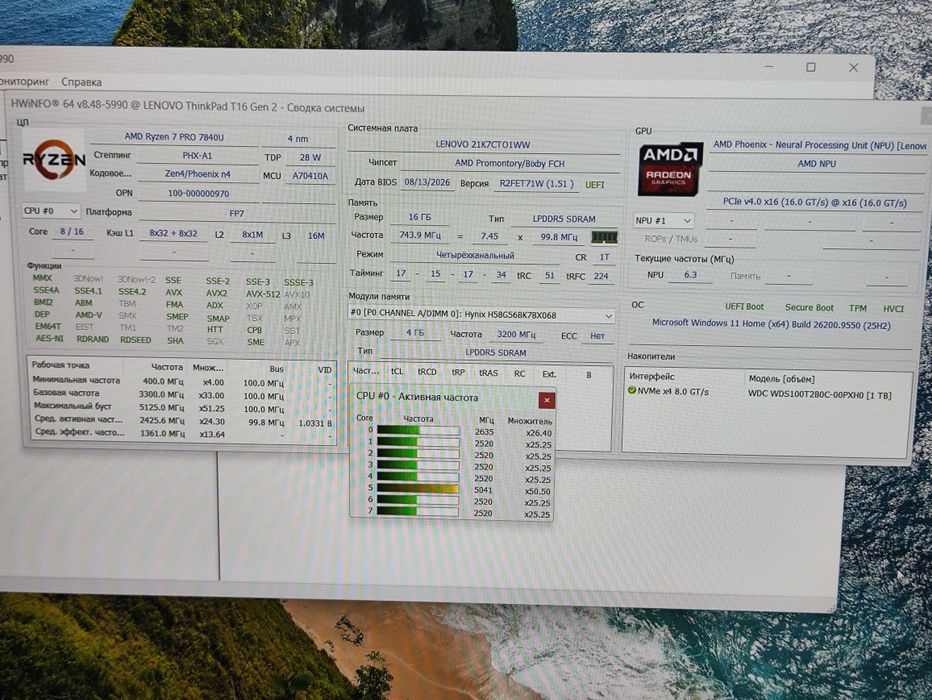This screenshot has height=700, width=932.
Task: Click the HVCI indicator
Action: click(x=893, y=309)
